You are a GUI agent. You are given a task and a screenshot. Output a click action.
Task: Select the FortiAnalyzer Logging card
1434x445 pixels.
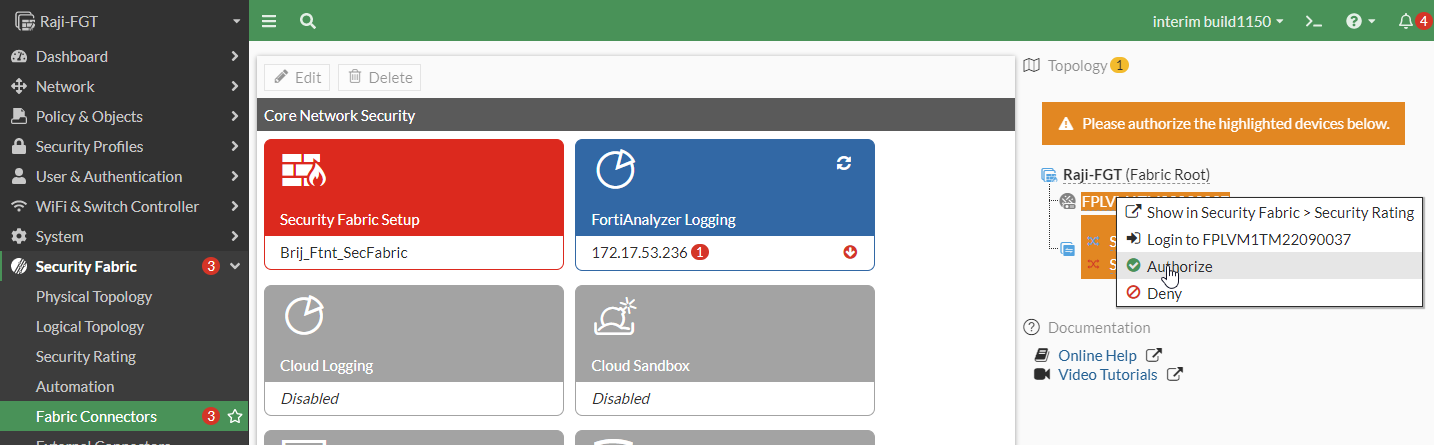(725, 204)
